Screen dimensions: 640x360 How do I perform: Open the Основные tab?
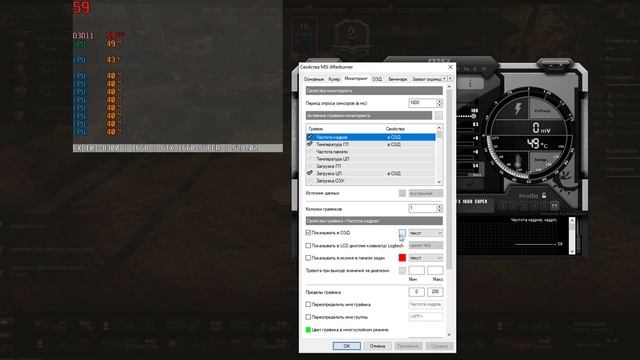click(x=313, y=79)
